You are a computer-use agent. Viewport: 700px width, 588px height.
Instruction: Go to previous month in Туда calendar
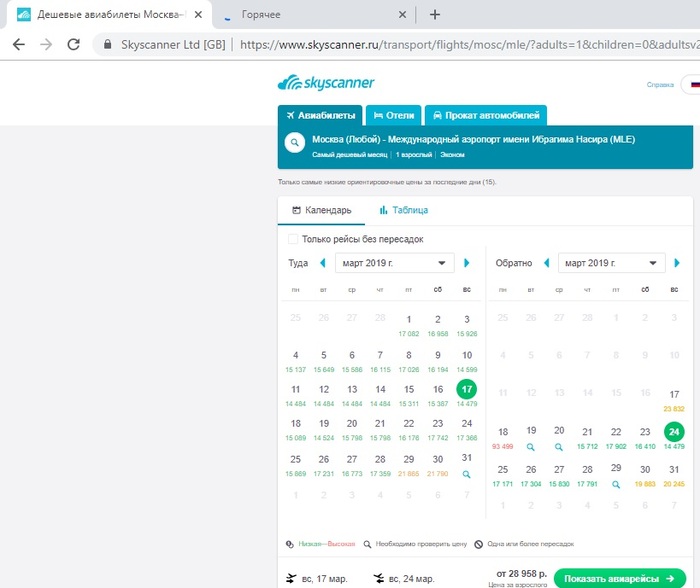tap(322, 263)
